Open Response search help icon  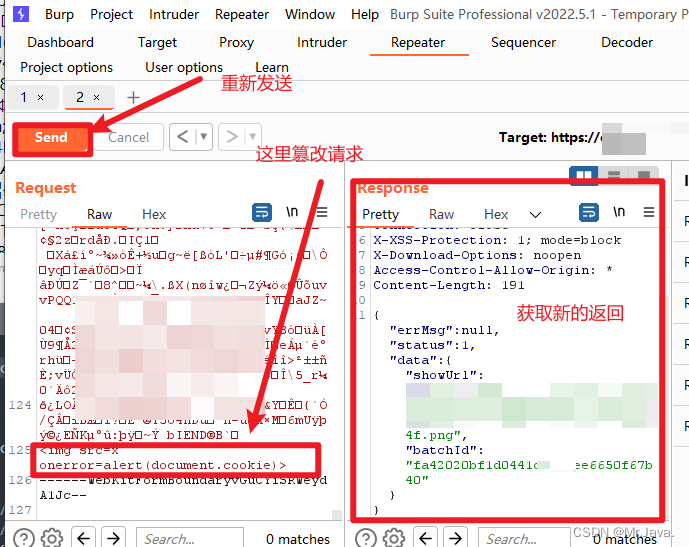(366, 539)
